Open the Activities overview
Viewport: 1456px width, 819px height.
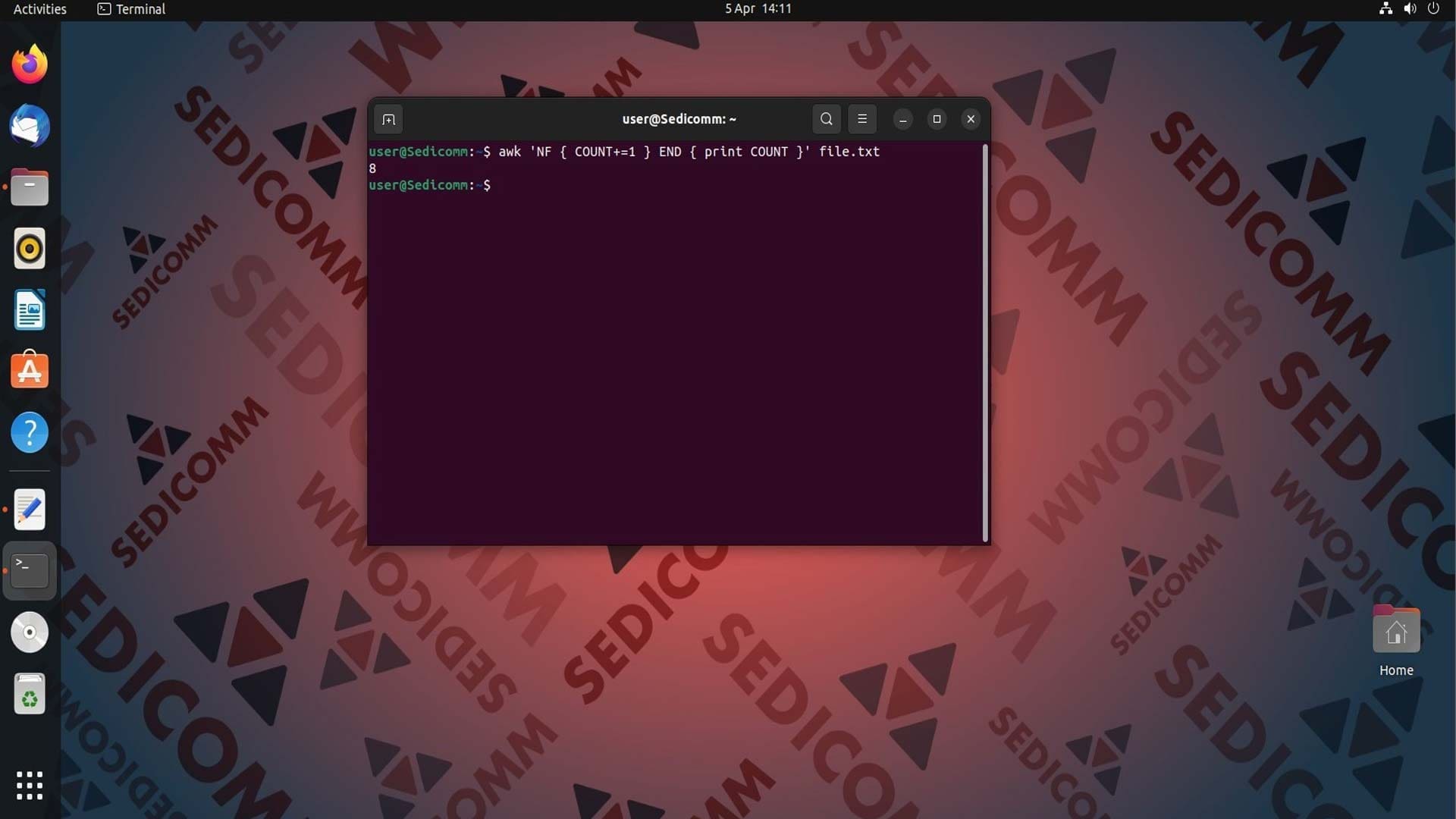pyautogui.click(x=40, y=9)
